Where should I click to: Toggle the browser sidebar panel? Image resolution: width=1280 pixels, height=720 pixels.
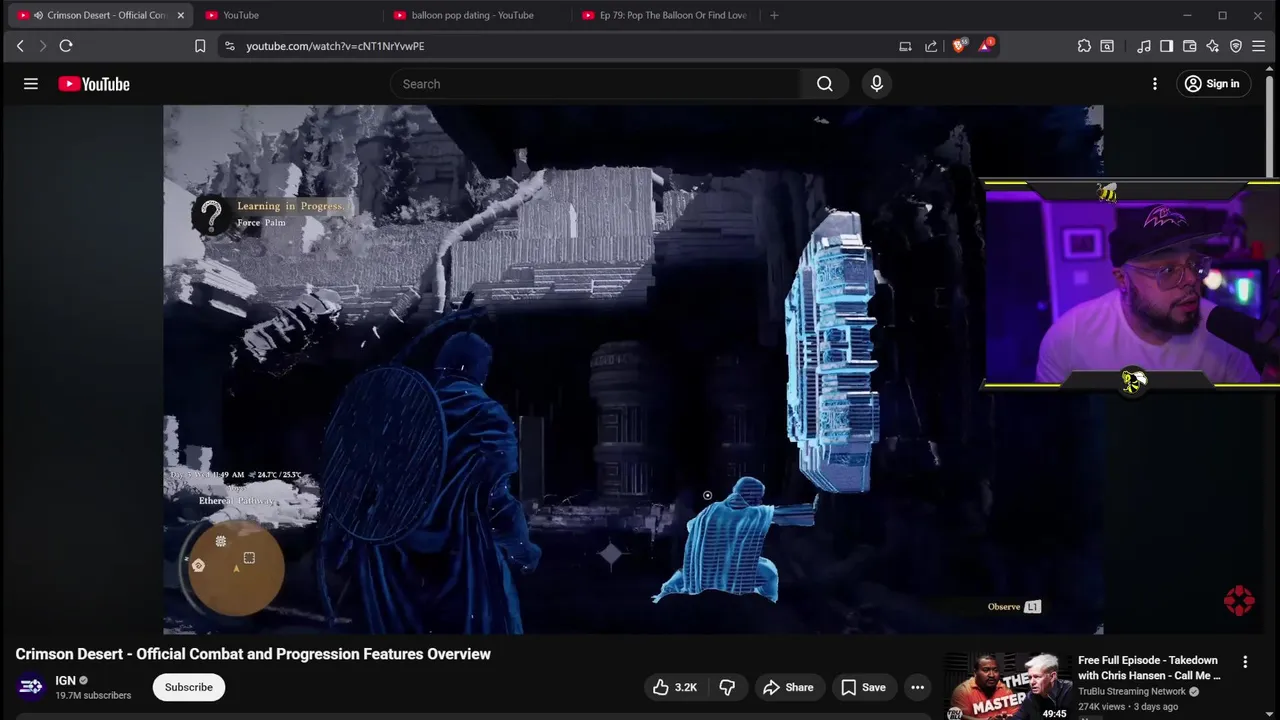[x=1166, y=46]
